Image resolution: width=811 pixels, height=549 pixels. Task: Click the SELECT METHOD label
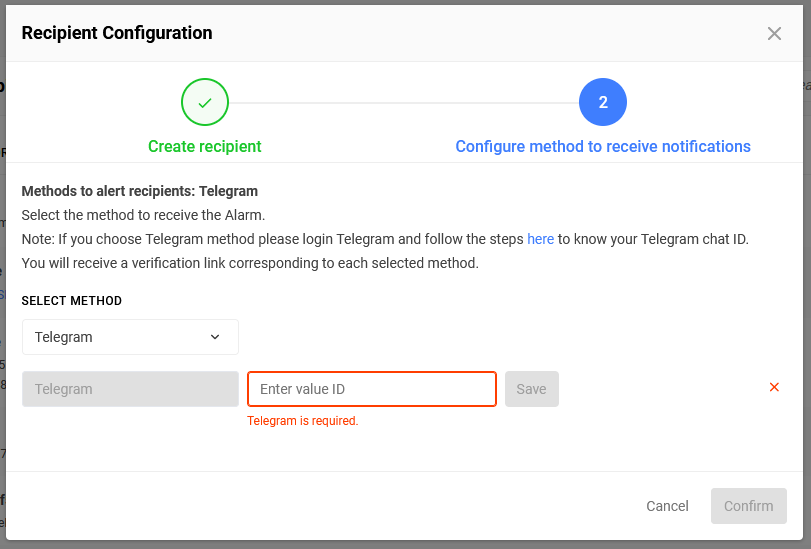click(x=72, y=301)
